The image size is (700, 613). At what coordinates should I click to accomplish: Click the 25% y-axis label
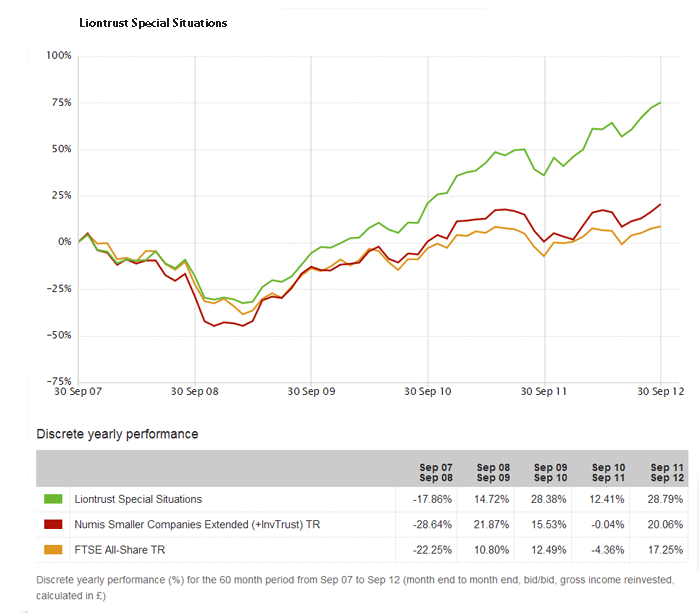coord(61,195)
